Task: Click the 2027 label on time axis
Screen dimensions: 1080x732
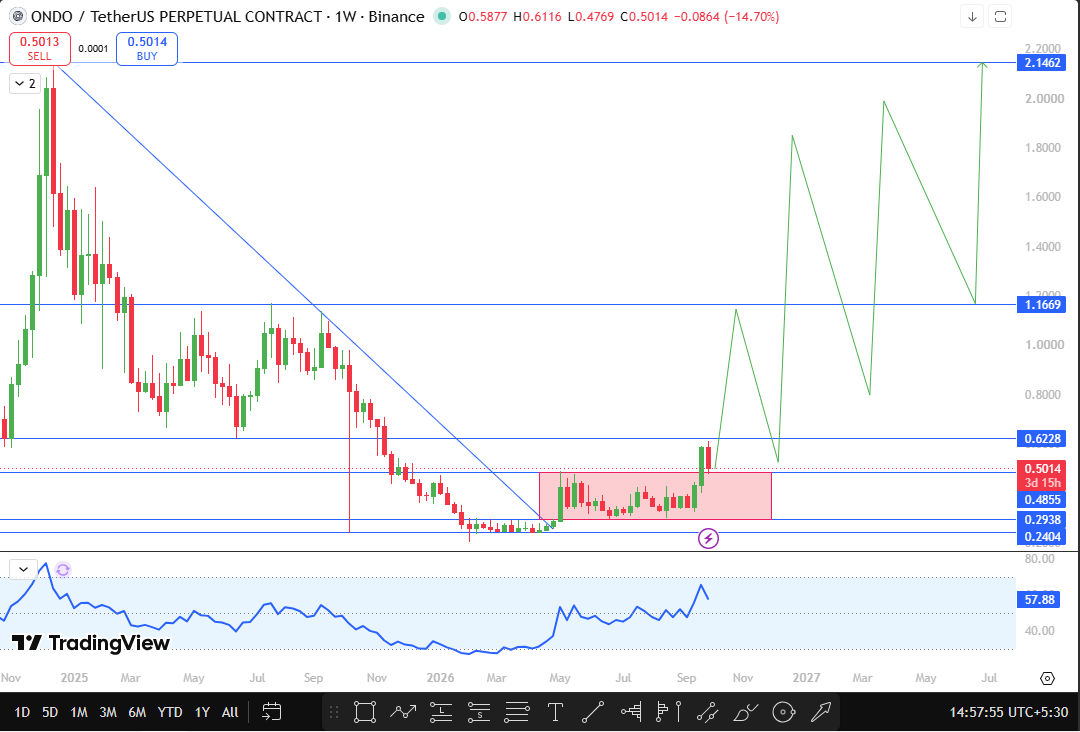Action: (806, 678)
